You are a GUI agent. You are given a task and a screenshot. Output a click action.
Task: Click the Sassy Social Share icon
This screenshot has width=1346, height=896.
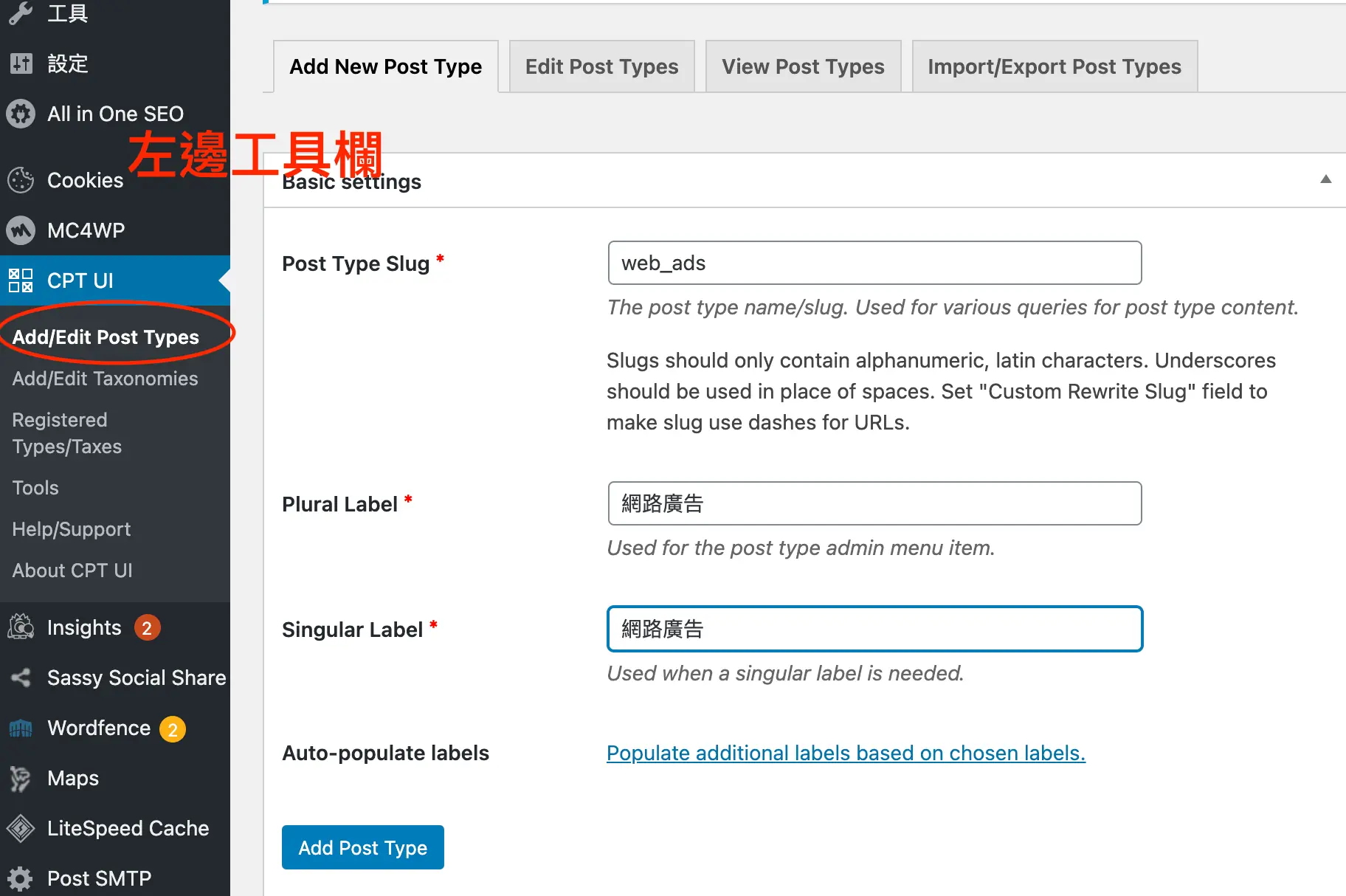pos(21,678)
